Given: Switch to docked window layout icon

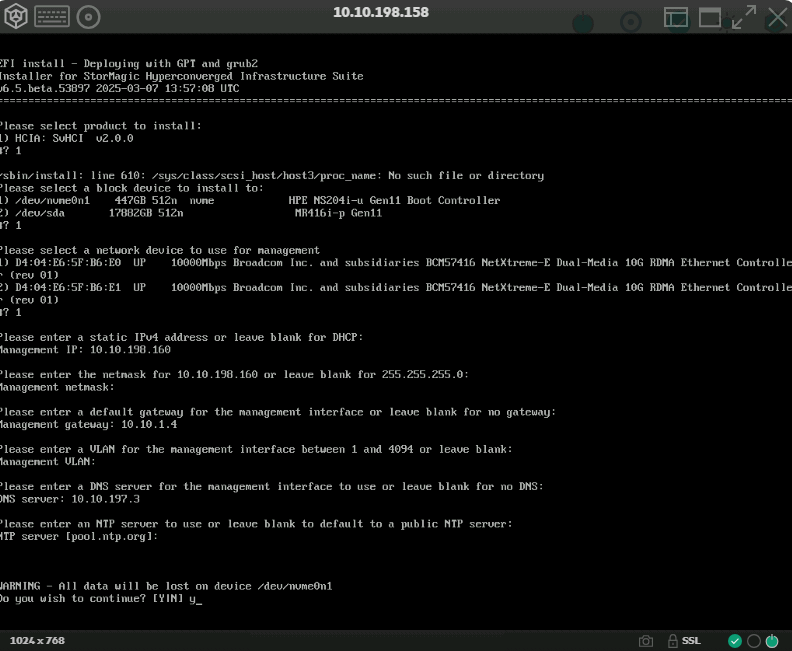Looking at the screenshot, I should [676, 17].
